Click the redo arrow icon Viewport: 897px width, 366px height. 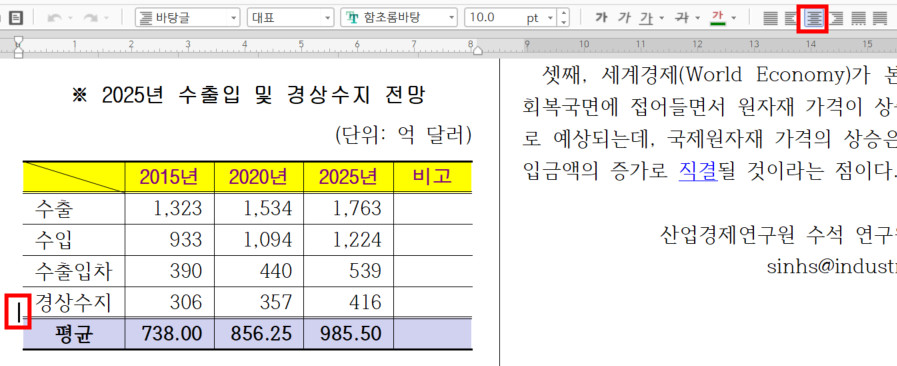[x=90, y=18]
